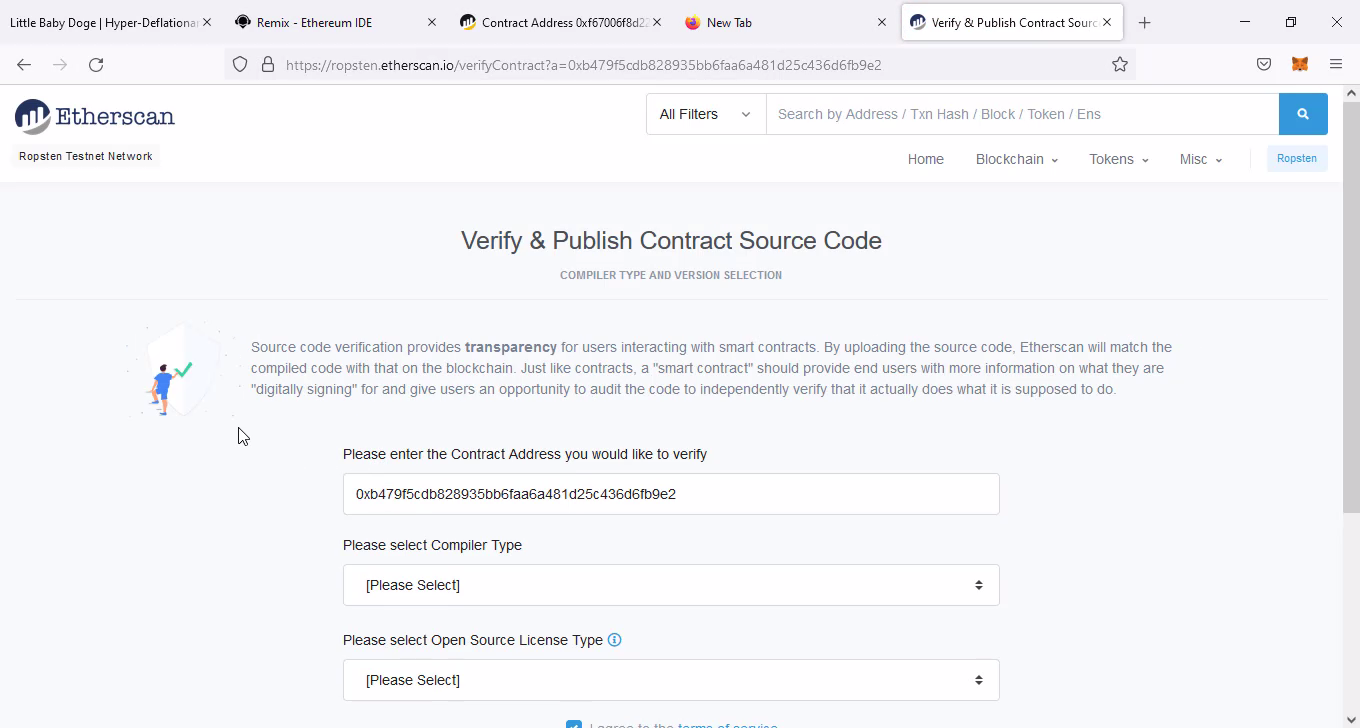Click the Home navigation link
This screenshot has height=728, width=1360.
coord(925,159)
